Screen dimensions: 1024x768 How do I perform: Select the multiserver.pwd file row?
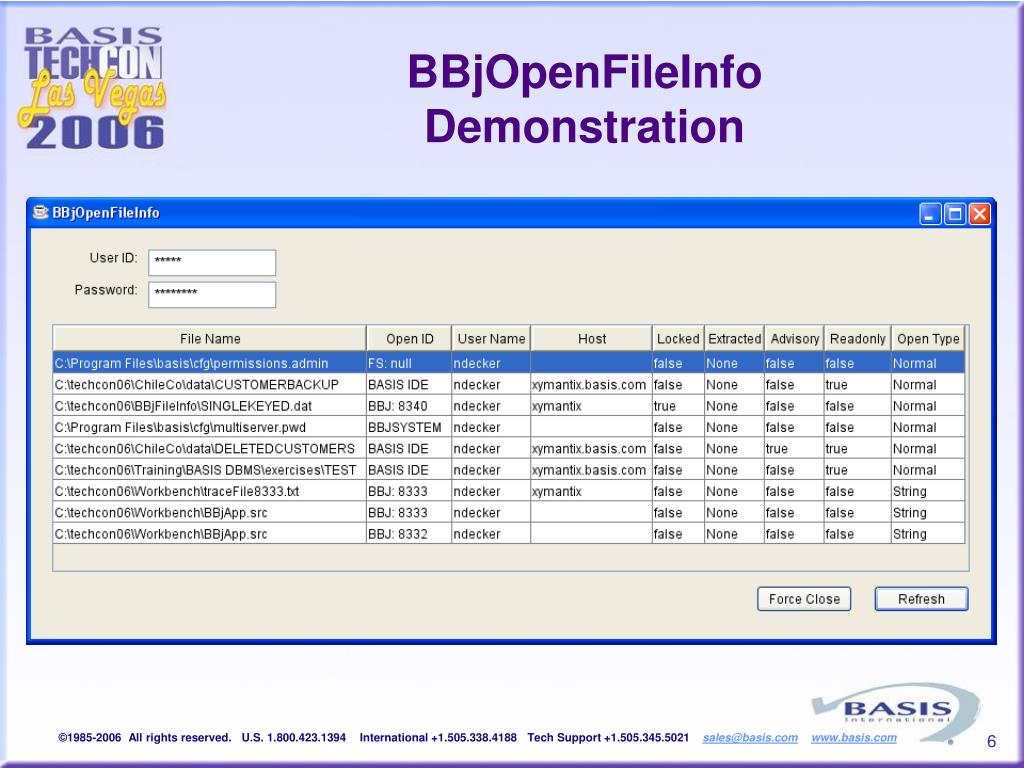coord(509,427)
